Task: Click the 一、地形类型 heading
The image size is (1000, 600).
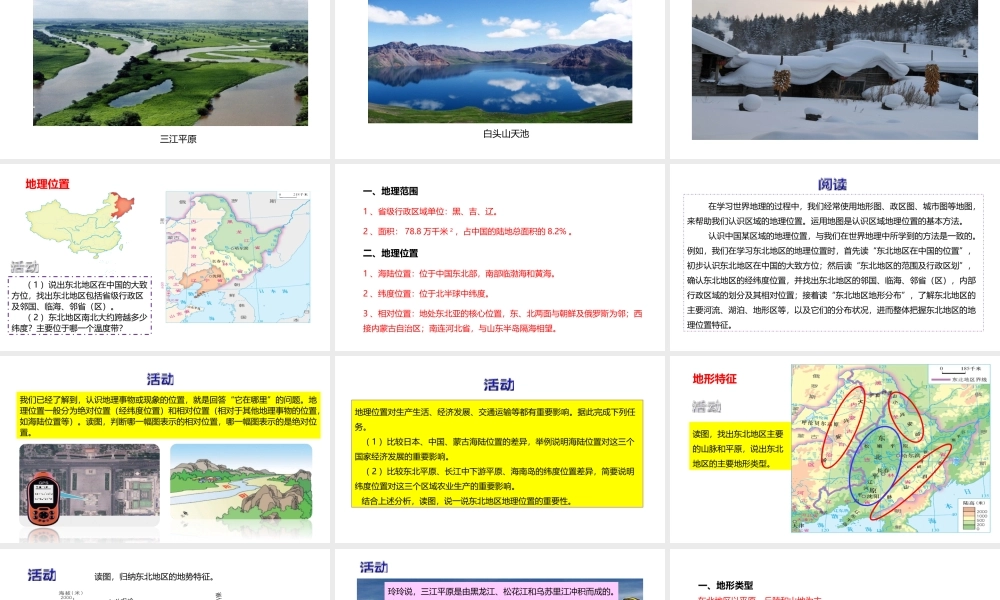Action: (725, 585)
